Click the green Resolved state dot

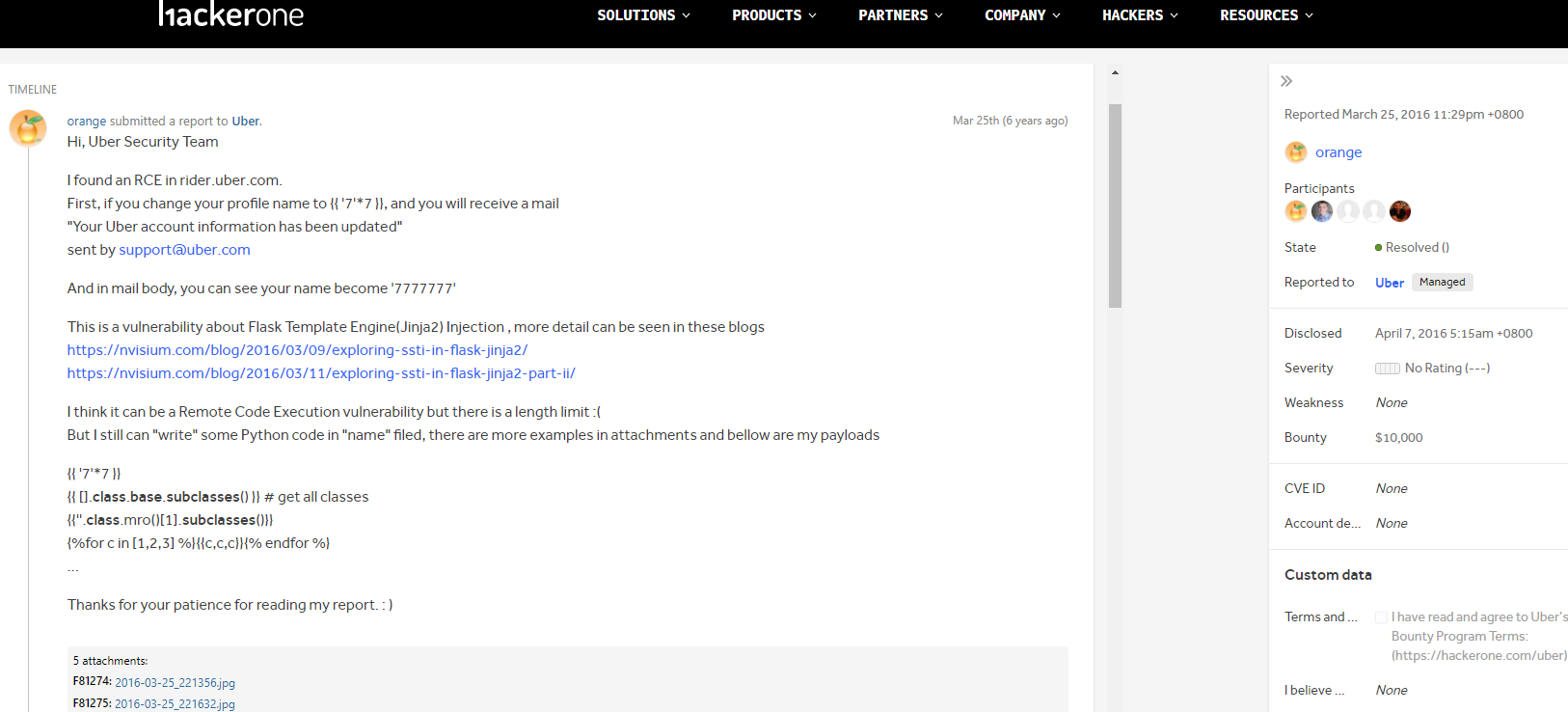pos(1379,248)
